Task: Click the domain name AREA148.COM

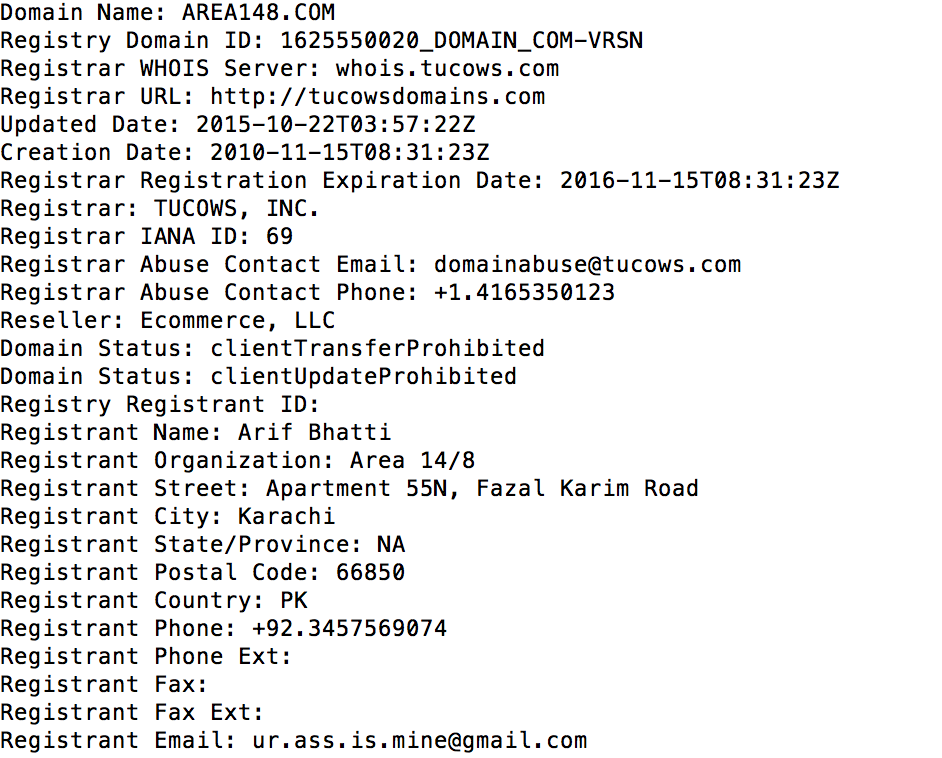Action: 259,12
